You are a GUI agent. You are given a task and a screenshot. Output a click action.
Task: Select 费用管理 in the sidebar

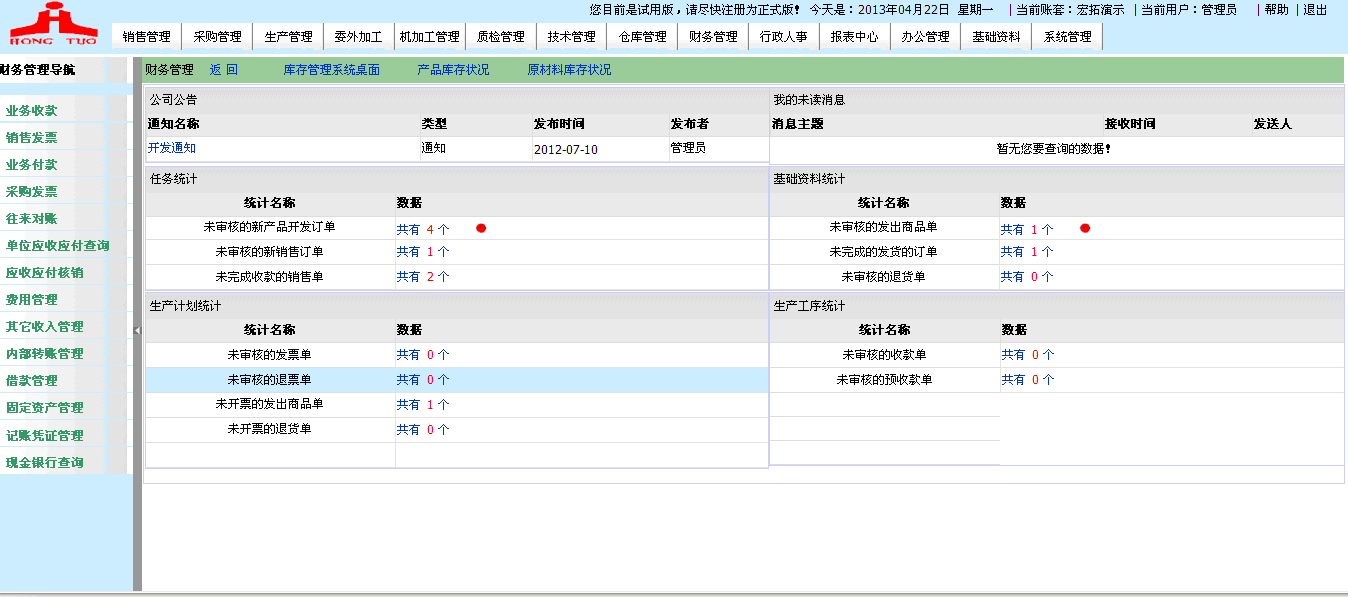(32, 299)
